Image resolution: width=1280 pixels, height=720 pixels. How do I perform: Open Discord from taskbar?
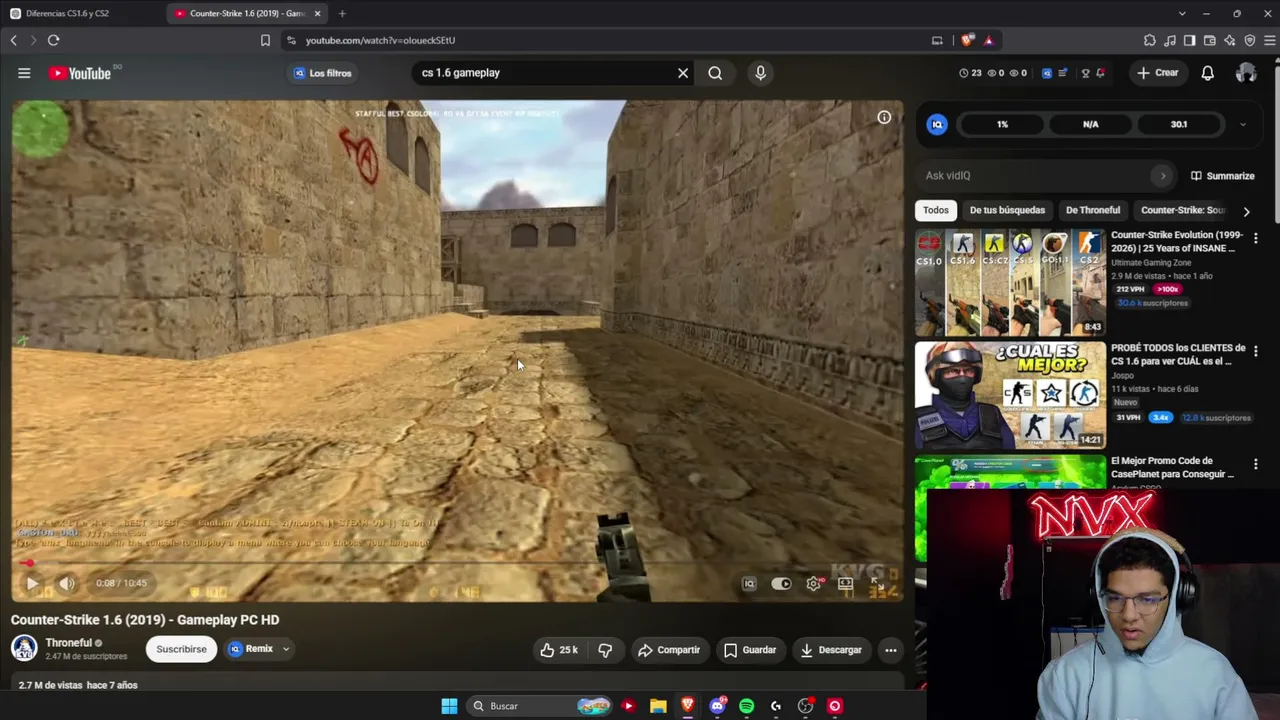coord(717,706)
